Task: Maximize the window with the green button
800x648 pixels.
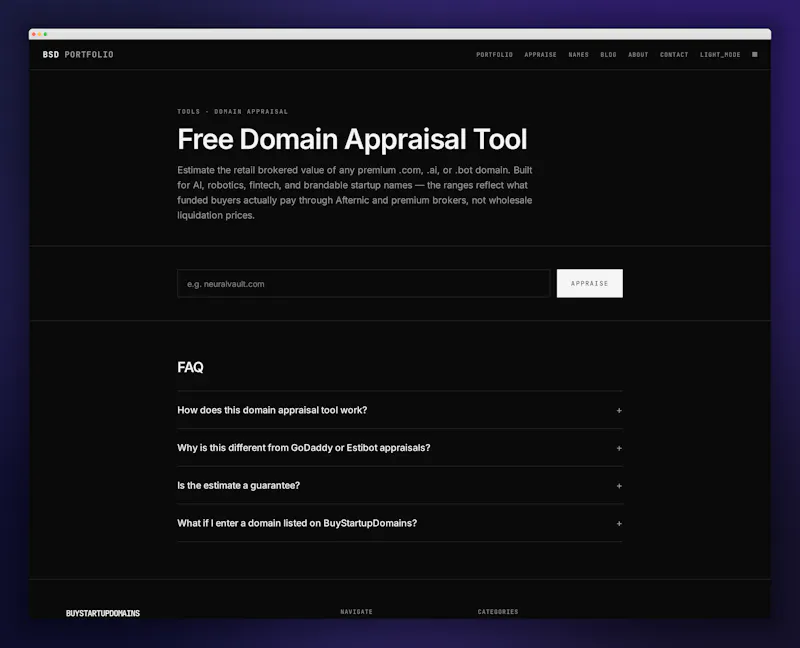Action: (45, 34)
